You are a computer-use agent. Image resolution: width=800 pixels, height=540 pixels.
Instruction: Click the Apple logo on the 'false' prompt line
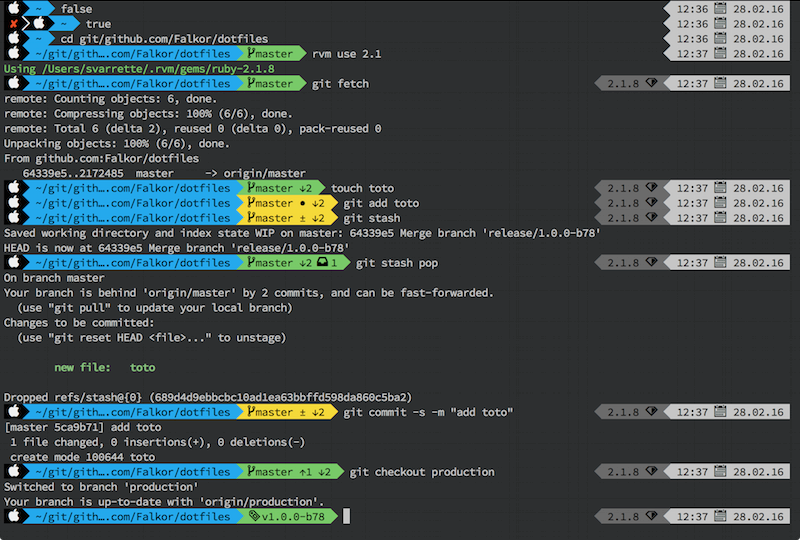tap(14, 8)
